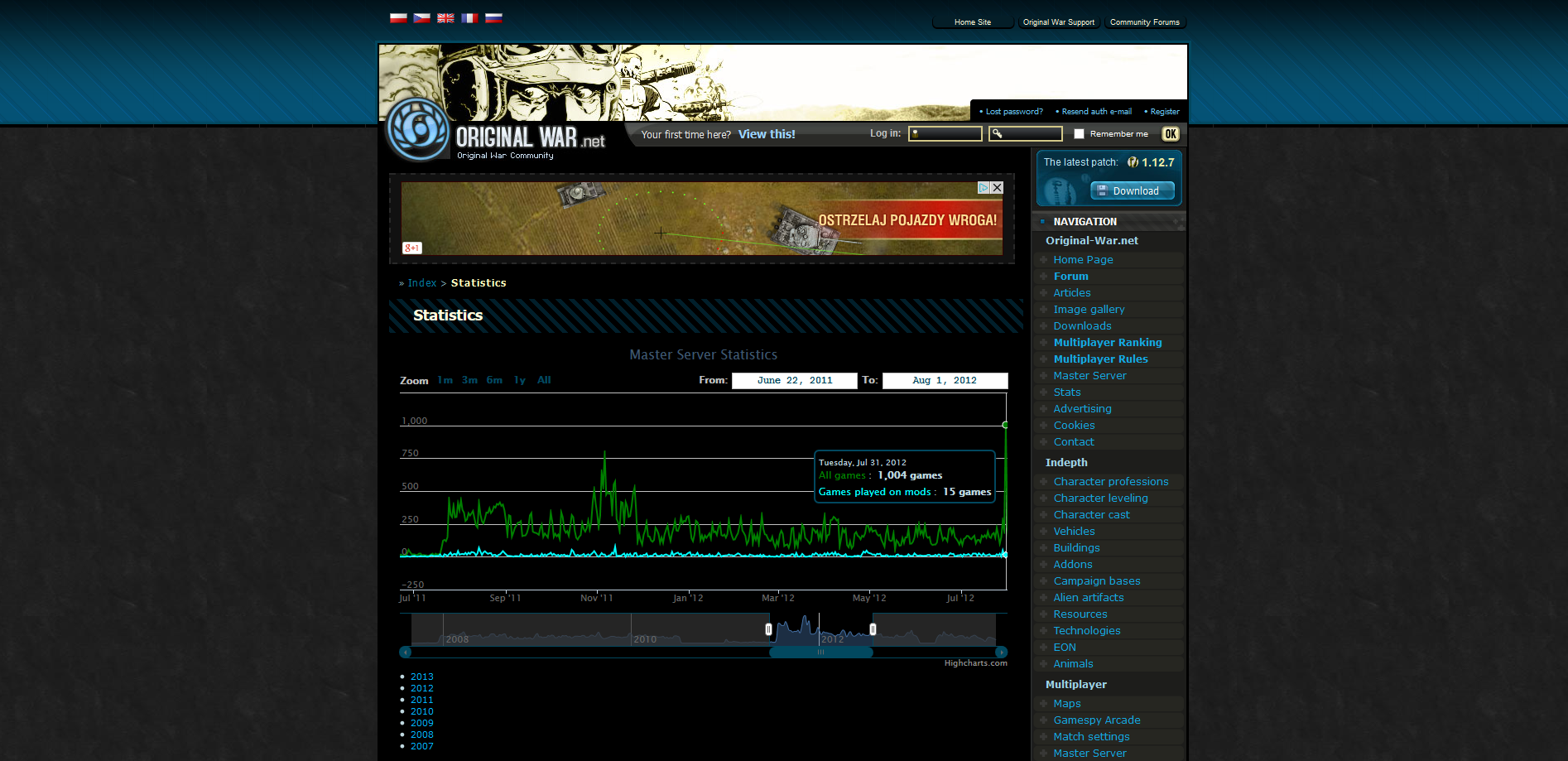Open the Community Forums tab
Viewport: 1568px width, 761px height.
pyautogui.click(x=1145, y=22)
